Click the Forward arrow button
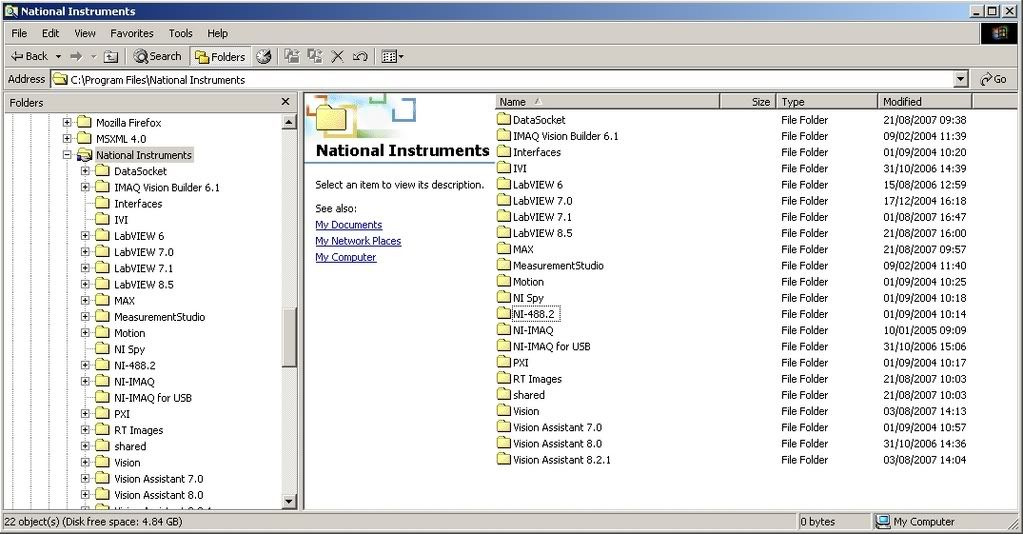Image resolution: width=1023 pixels, height=534 pixels. click(76, 57)
